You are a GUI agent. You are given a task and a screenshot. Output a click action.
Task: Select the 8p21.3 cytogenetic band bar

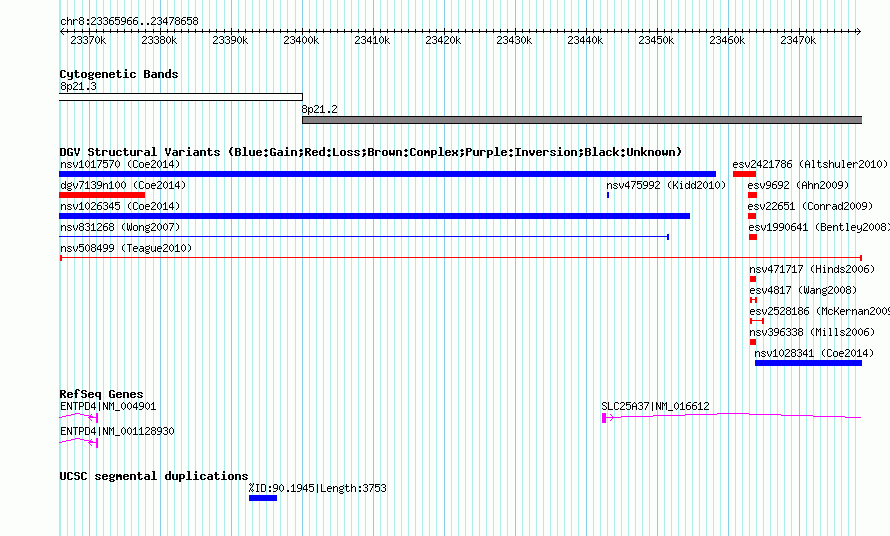[x=181, y=97]
